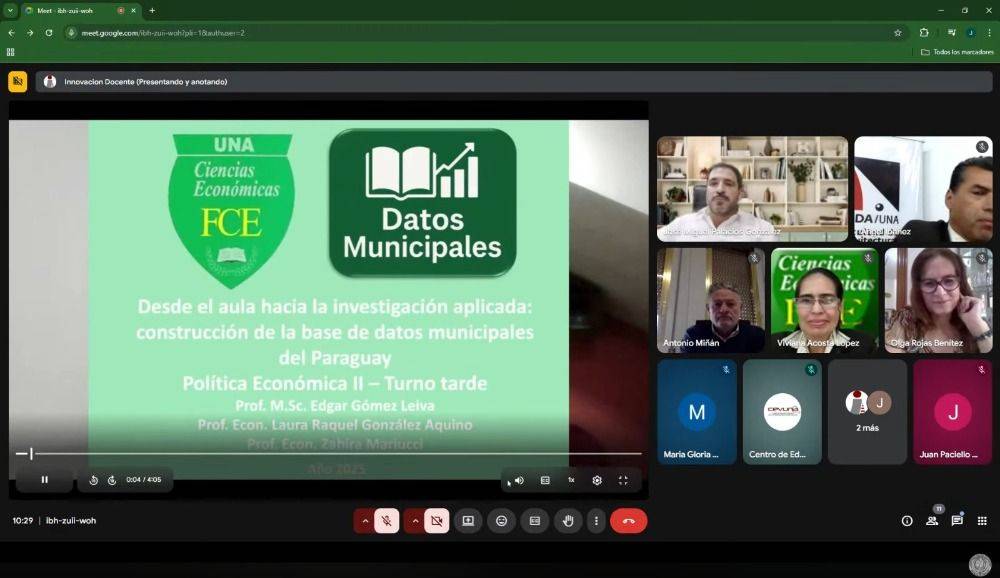Leave the call with red button

point(628,521)
